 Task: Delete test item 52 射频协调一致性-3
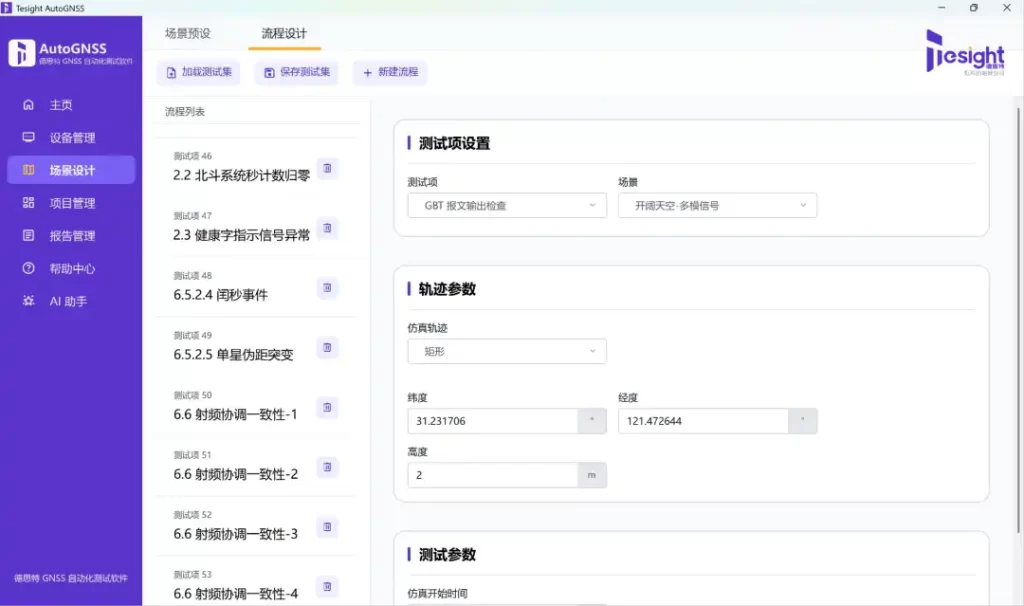click(x=327, y=526)
